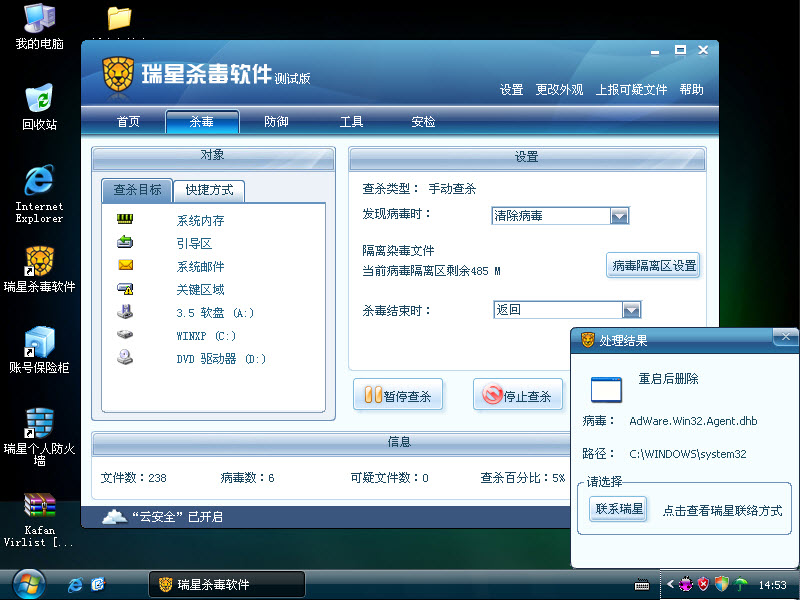Image resolution: width=800 pixels, height=600 pixels.
Task: Click 瑞星杀毒软件 taskbar button
Action: 227,585
